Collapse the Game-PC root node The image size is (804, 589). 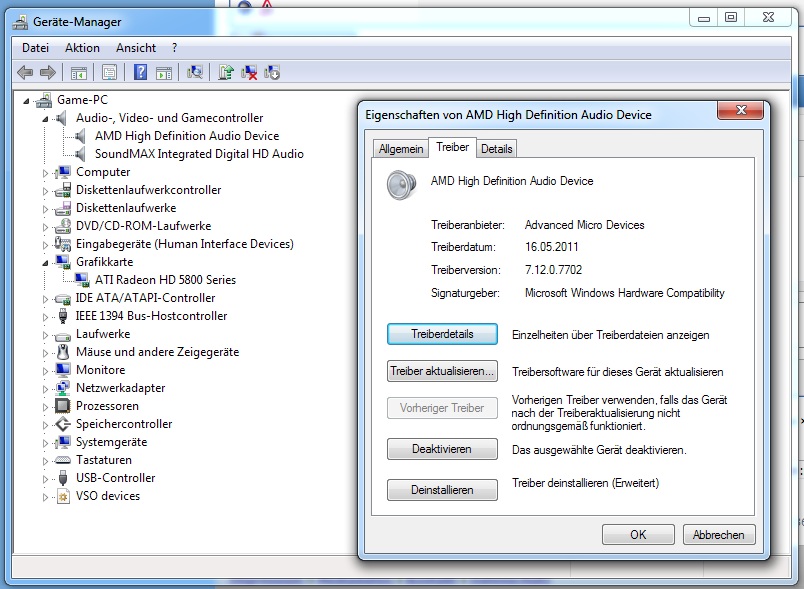pyautogui.click(x=26, y=101)
